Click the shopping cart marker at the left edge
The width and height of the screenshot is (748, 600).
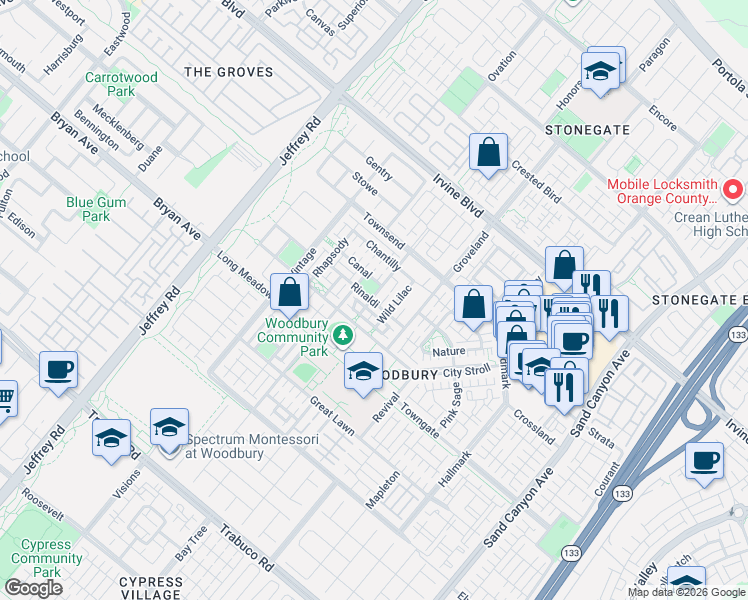(5, 401)
